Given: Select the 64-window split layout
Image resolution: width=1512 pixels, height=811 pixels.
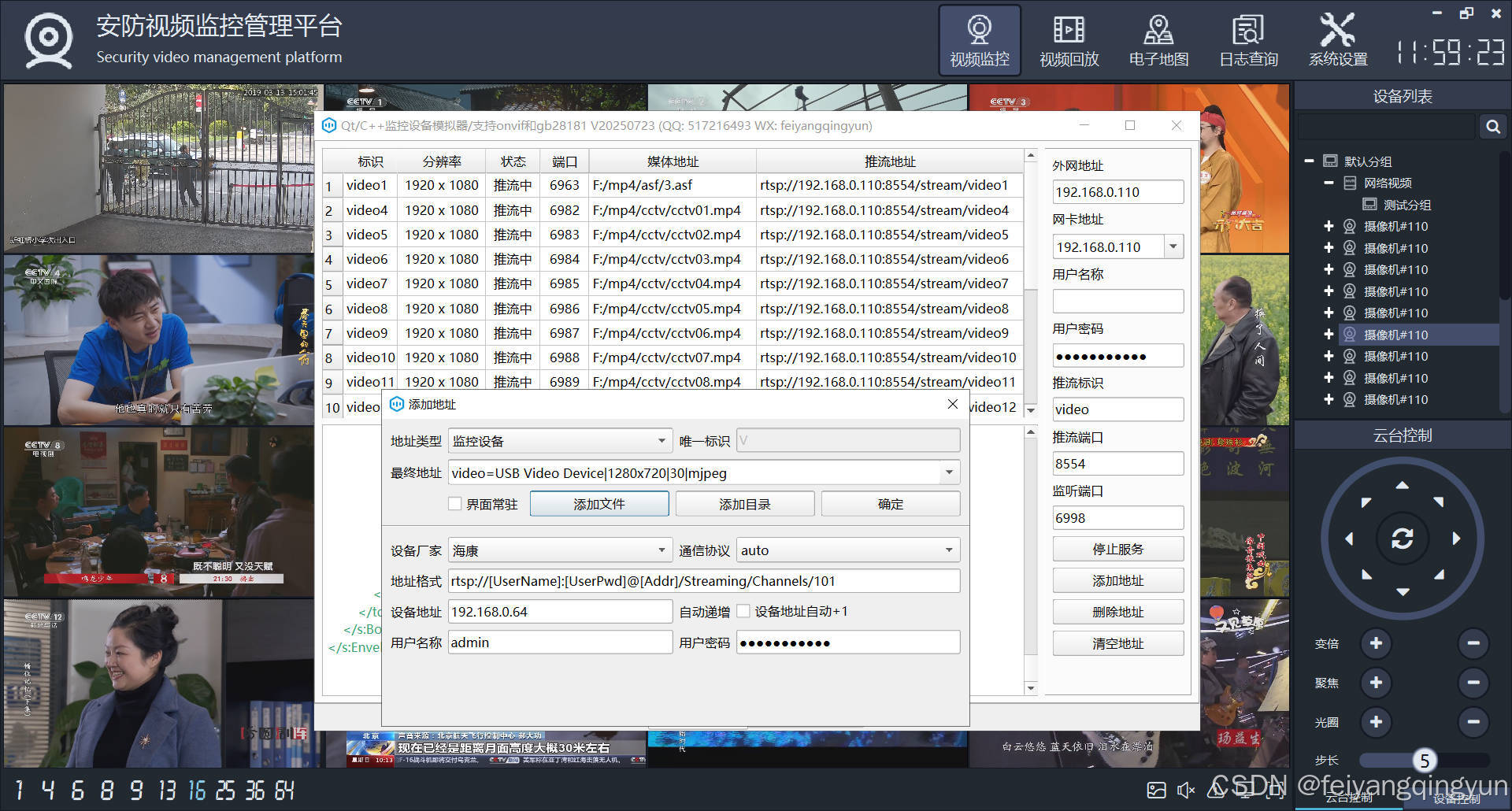Looking at the screenshot, I should pos(283,791).
